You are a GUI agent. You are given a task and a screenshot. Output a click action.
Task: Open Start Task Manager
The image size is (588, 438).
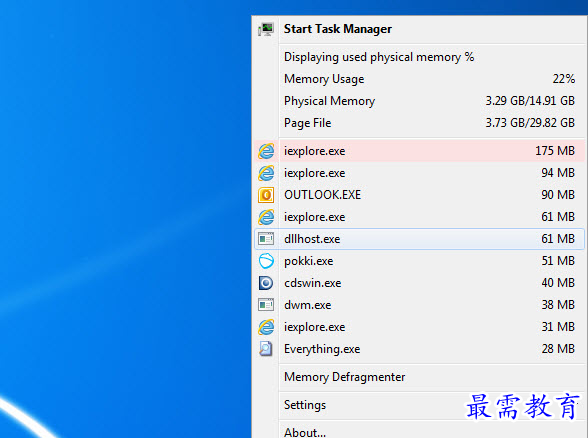(x=420, y=29)
